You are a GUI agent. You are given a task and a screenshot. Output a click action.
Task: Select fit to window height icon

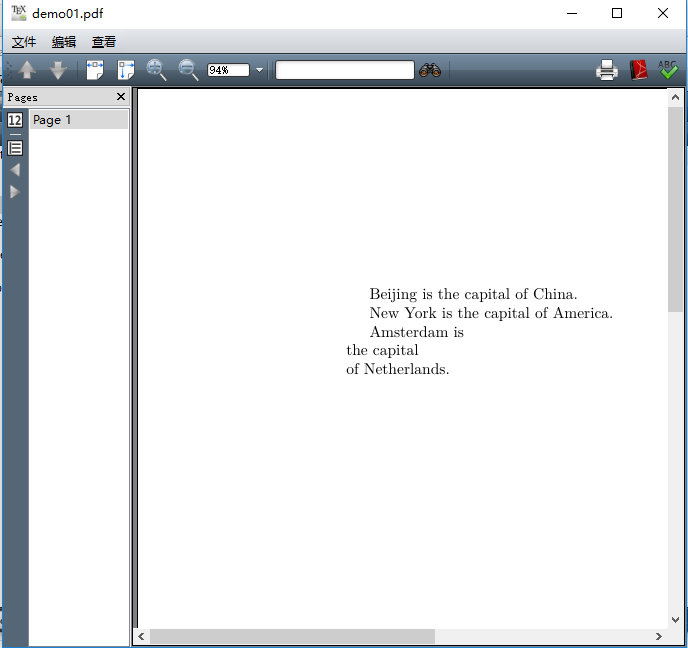pyautogui.click(x=126, y=70)
